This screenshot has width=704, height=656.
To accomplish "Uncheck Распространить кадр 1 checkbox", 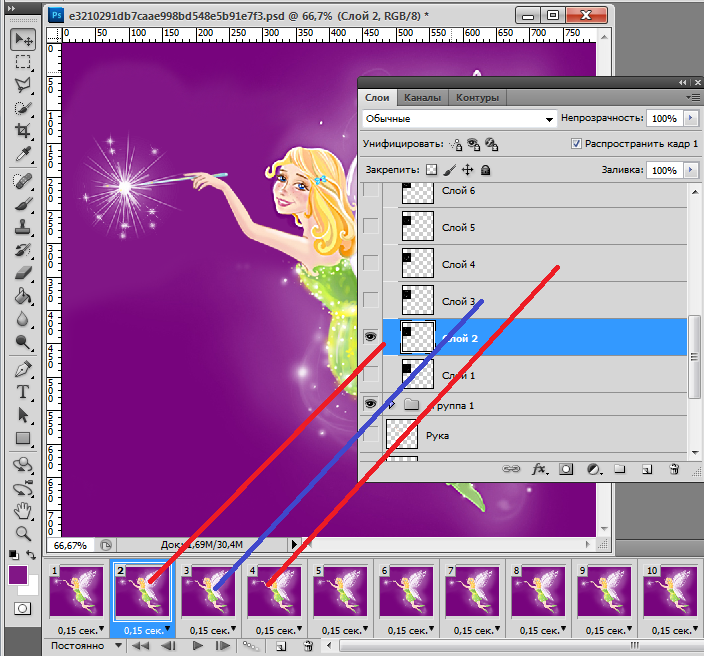I will (576, 144).
